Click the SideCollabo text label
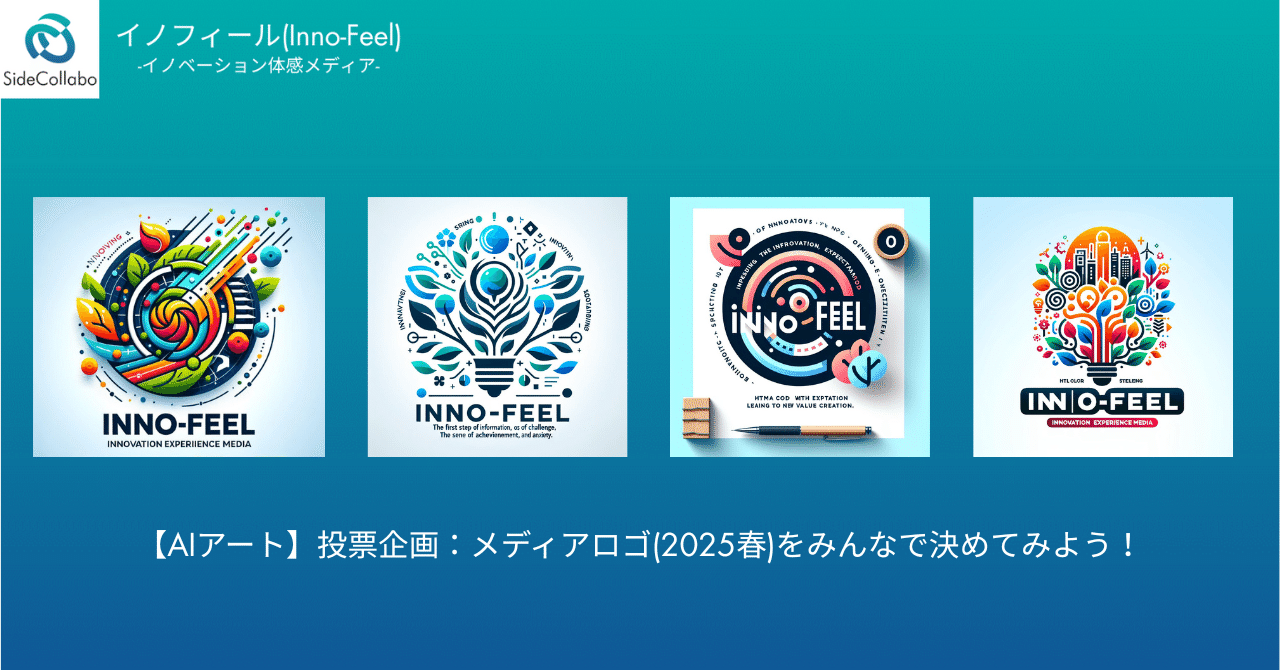Image resolution: width=1280 pixels, height=670 pixels. coord(50,81)
